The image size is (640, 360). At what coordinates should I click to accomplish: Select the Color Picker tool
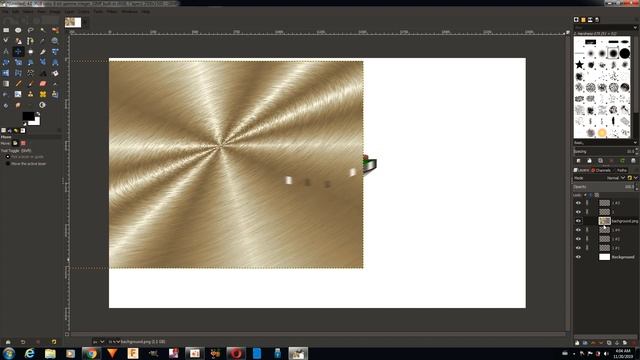43,41
